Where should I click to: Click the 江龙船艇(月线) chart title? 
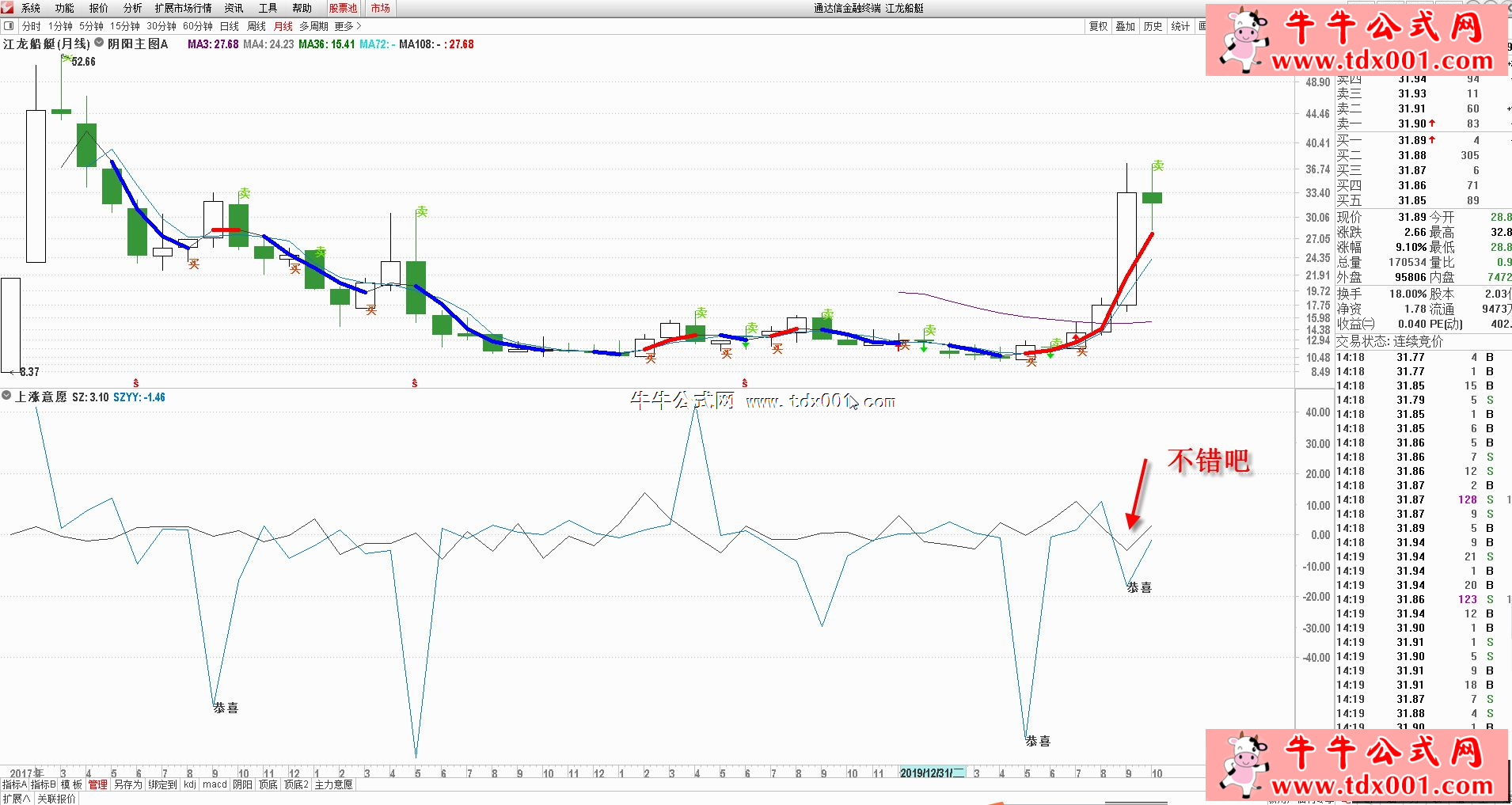coord(47,44)
